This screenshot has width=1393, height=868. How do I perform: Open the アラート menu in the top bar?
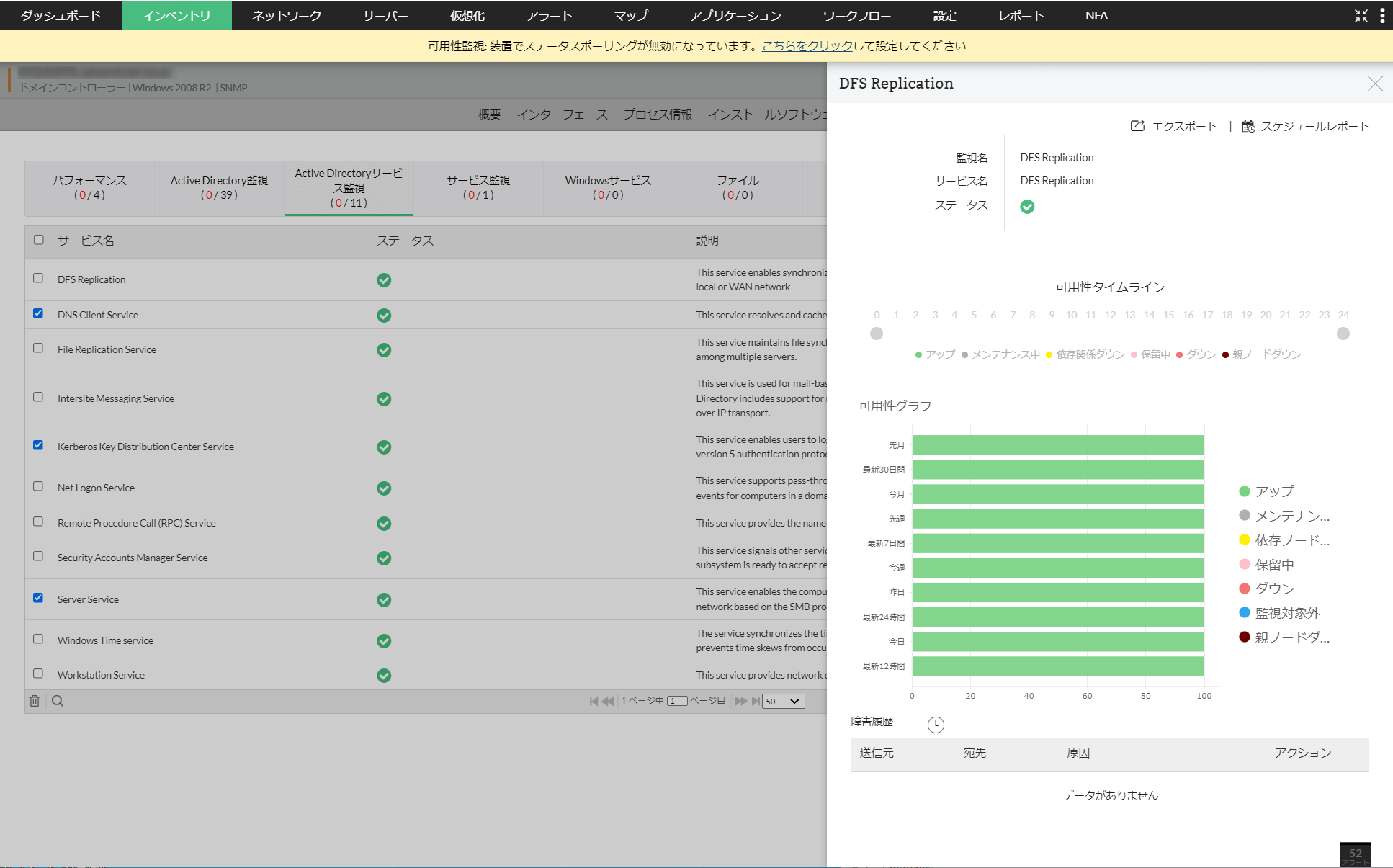(x=550, y=15)
